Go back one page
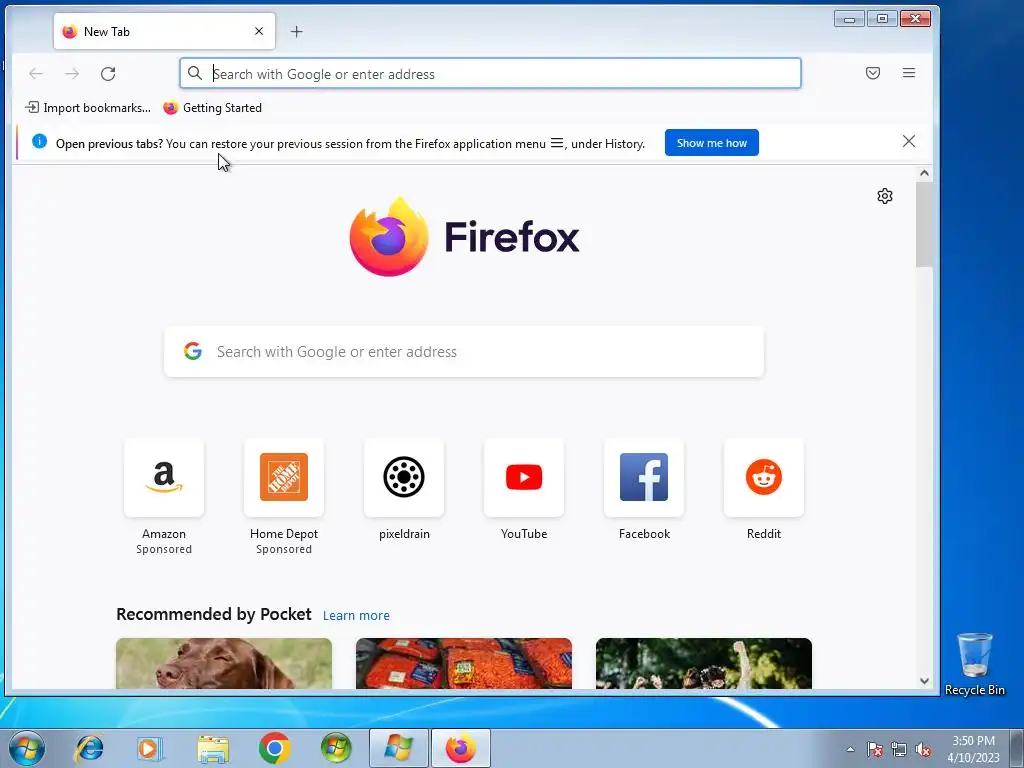1024x768 pixels. point(36,74)
